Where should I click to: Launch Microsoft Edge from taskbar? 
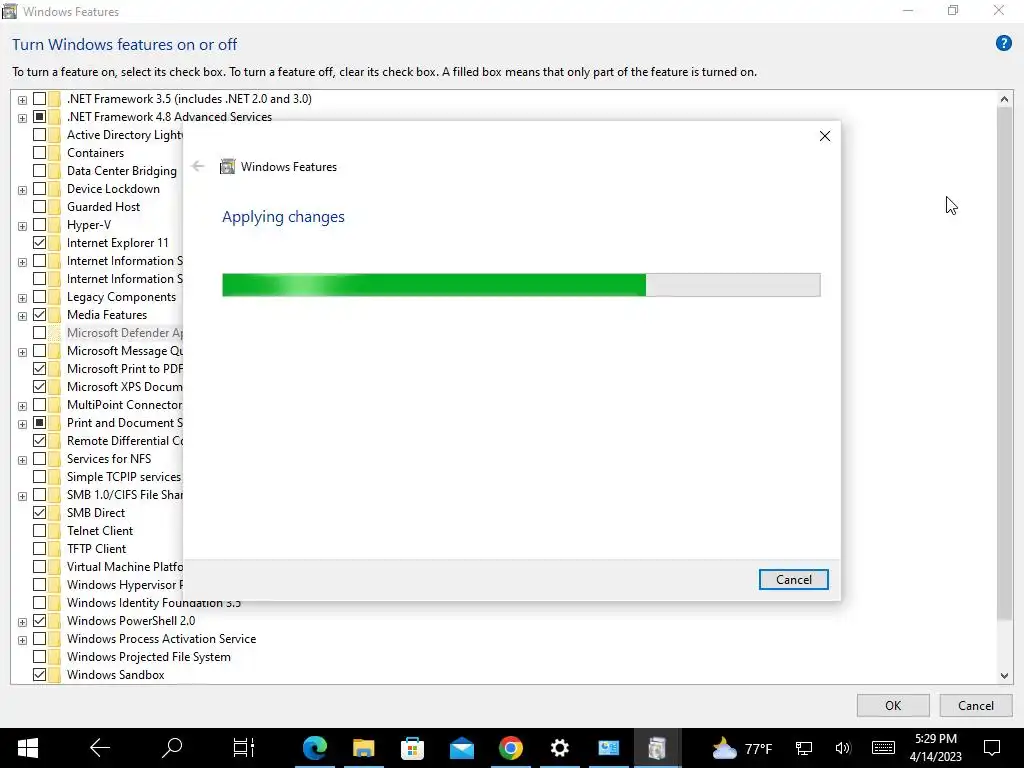(315, 748)
